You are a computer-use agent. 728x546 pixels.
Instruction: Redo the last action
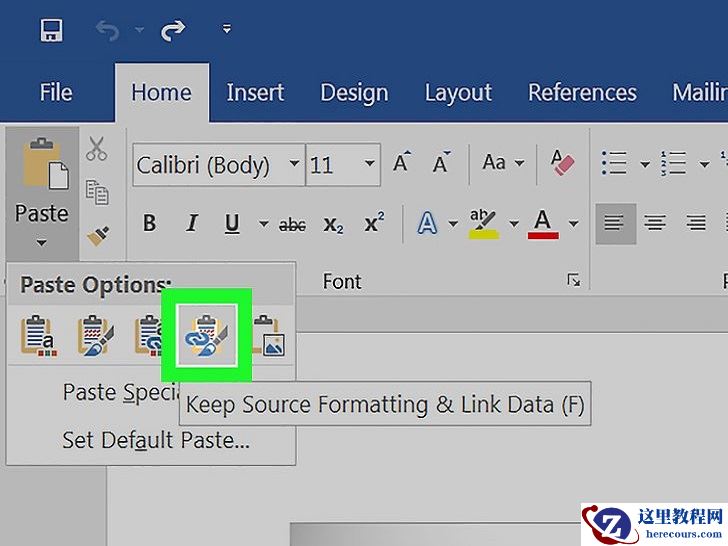click(x=173, y=31)
